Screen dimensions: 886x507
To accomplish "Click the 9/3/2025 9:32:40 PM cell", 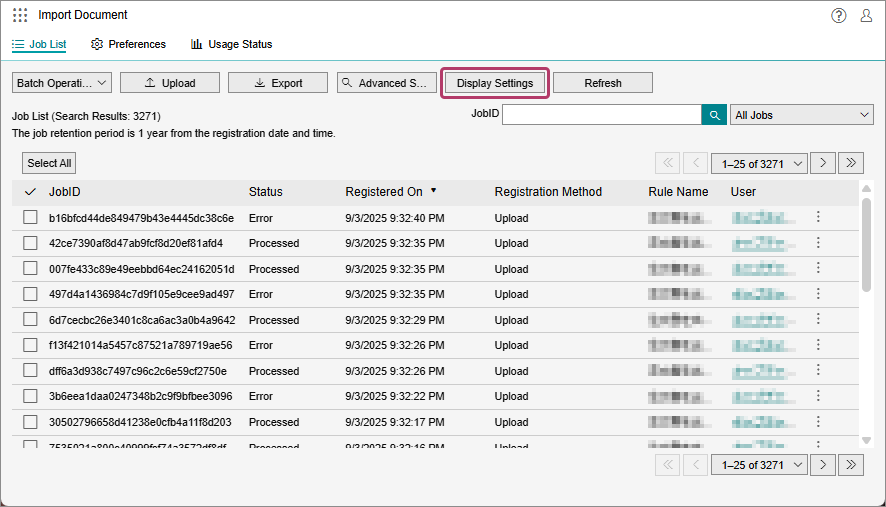I will pos(395,218).
